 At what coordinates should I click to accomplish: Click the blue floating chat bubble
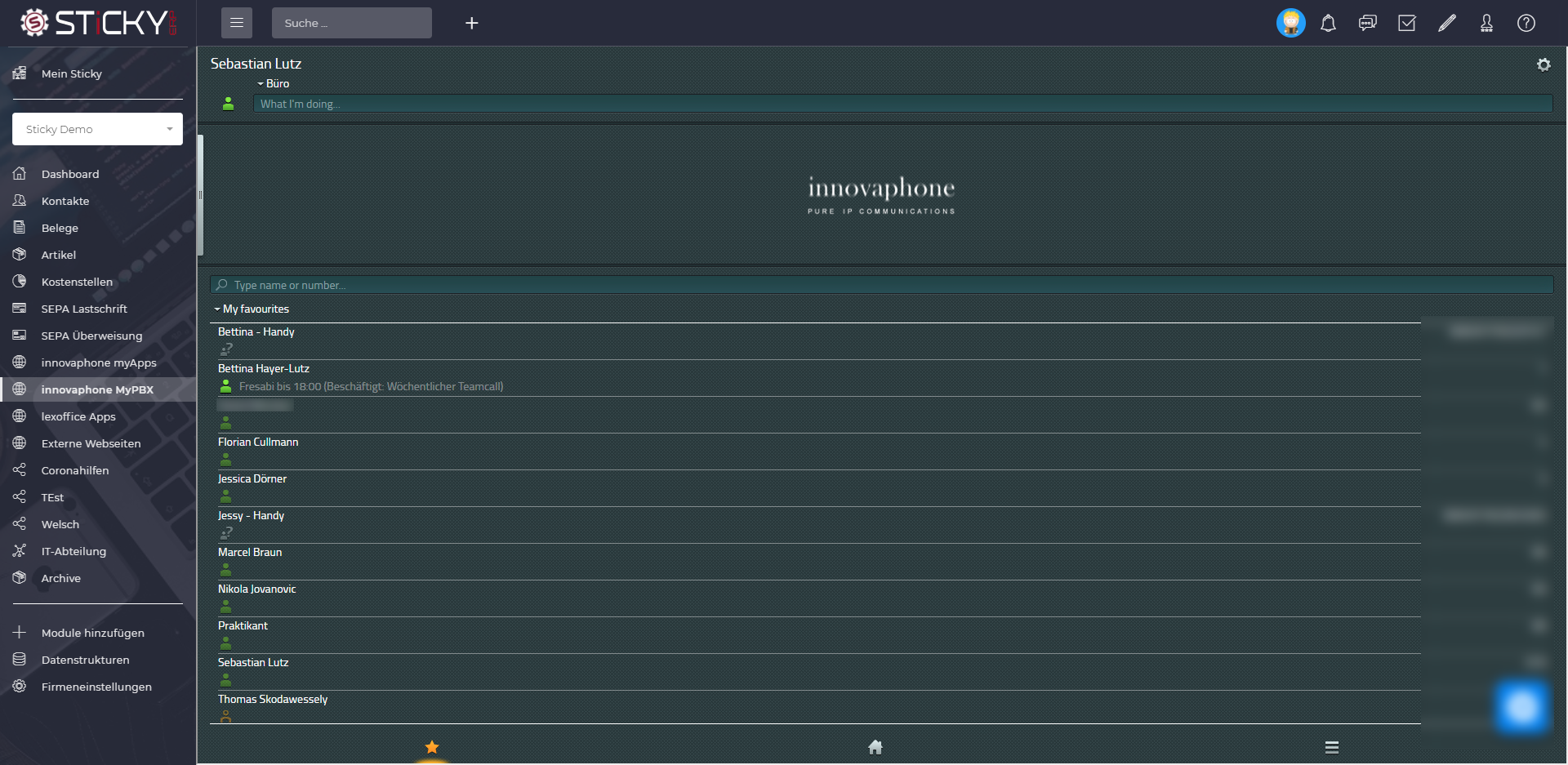[x=1521, y=707]
